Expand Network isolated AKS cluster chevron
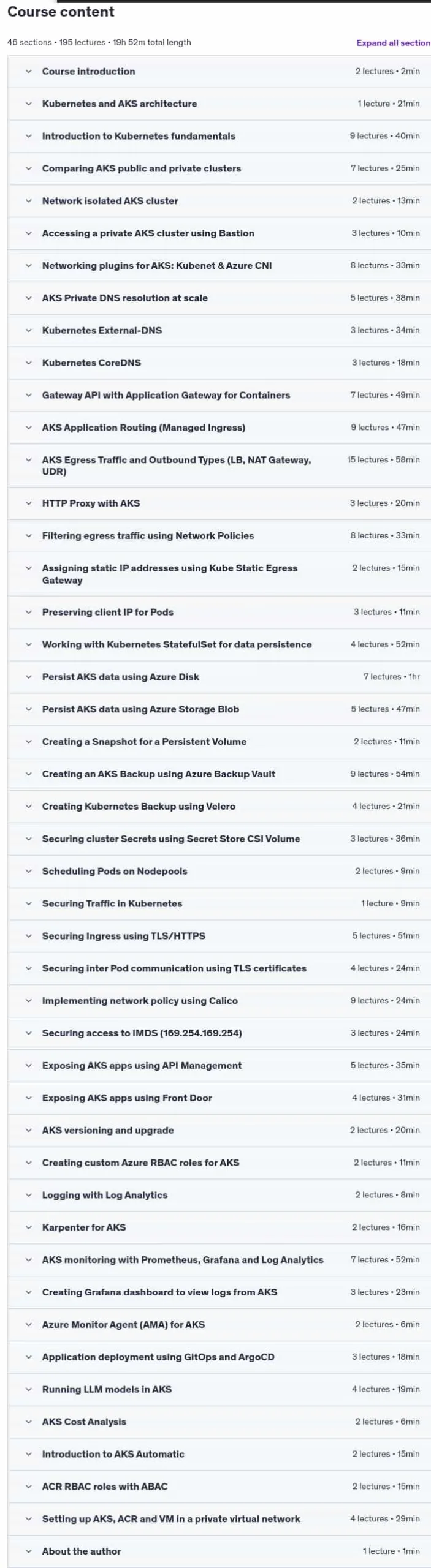The image size is (431, 1568). pos(28,201)
